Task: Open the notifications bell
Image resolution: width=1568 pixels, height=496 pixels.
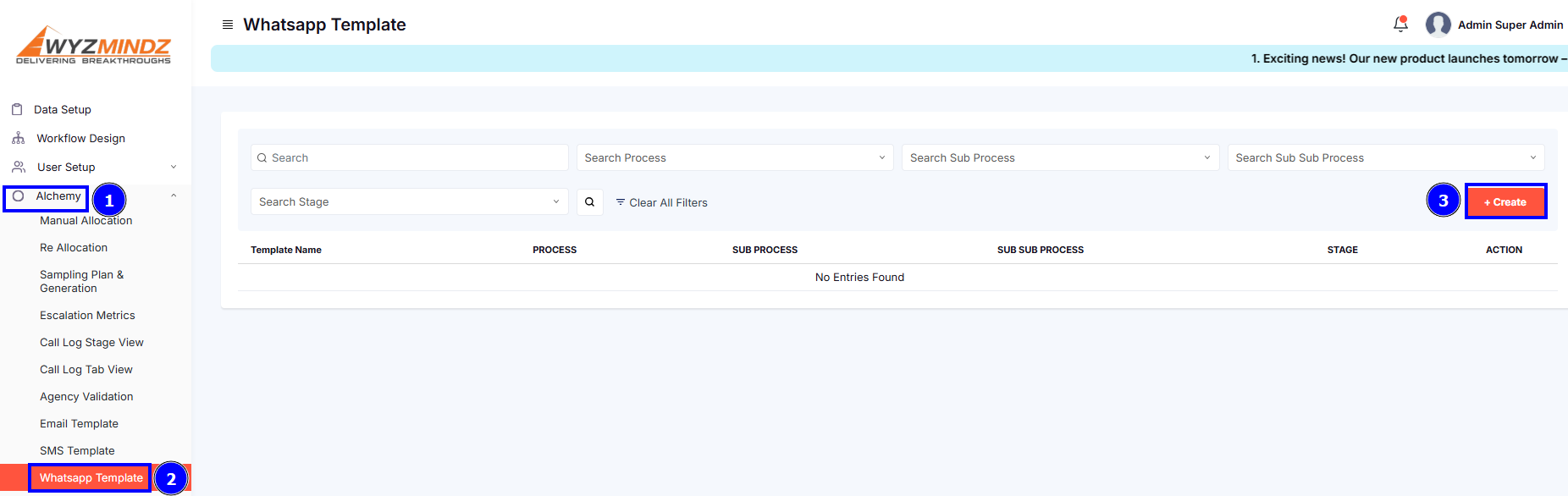Action: pos(1400,24)
